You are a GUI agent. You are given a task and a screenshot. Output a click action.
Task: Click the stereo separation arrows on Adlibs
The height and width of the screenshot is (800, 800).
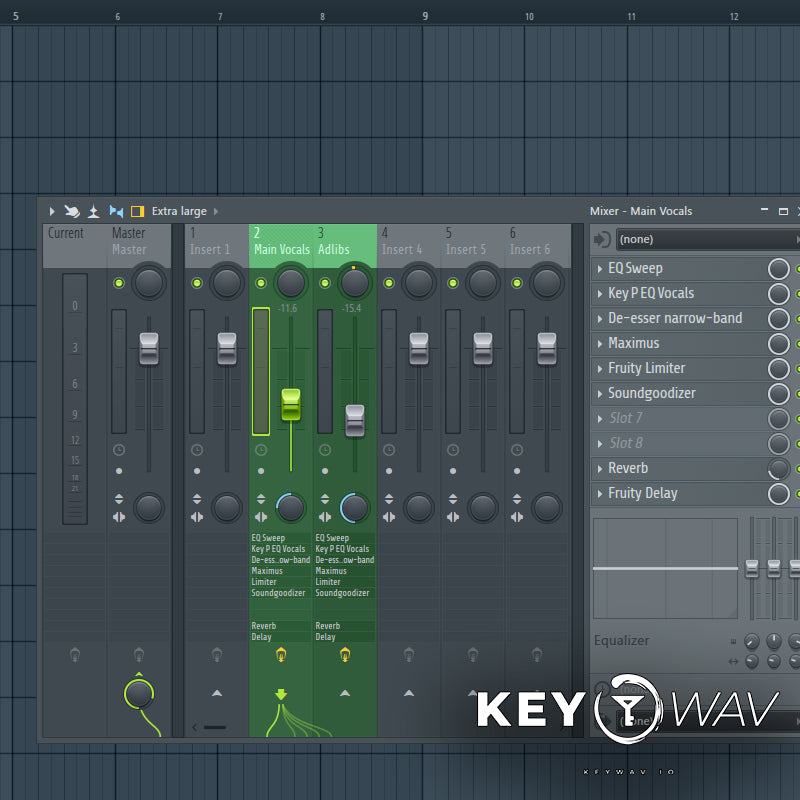click(x=325, y=517)
